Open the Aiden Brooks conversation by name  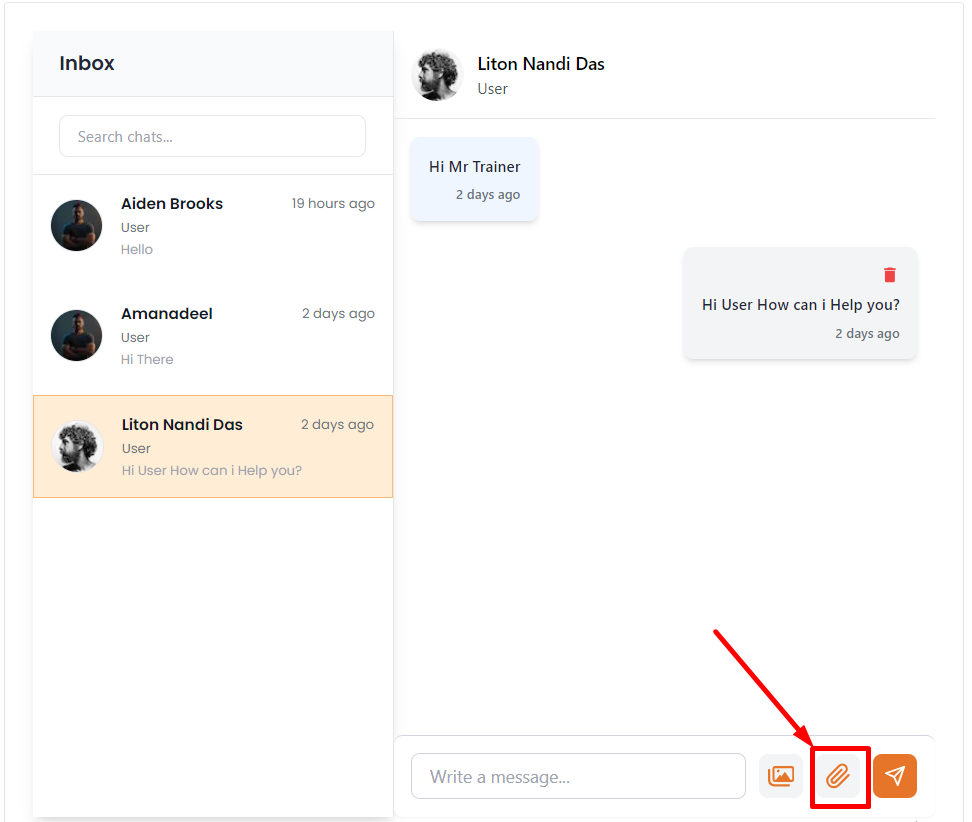[x=172, y=204]
